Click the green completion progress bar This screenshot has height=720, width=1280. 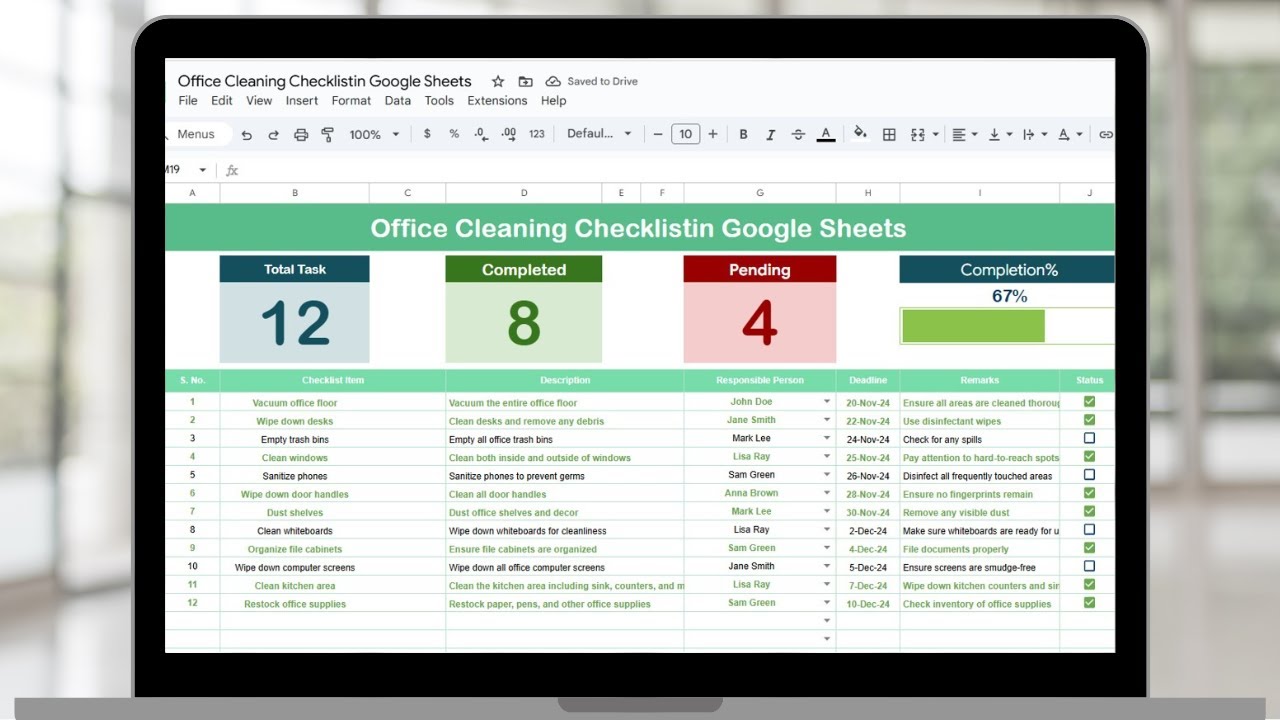[973, 326]
